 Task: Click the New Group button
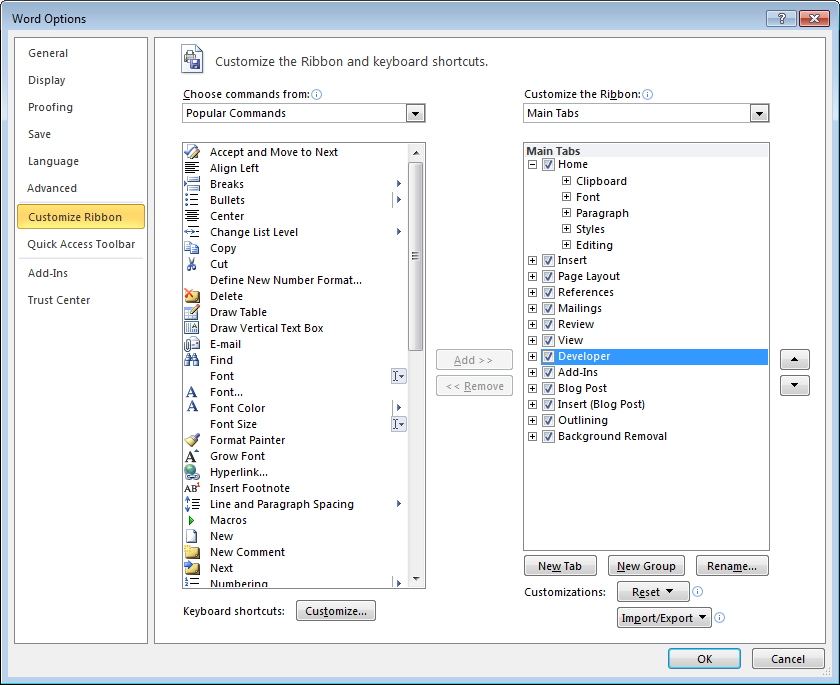646,566
